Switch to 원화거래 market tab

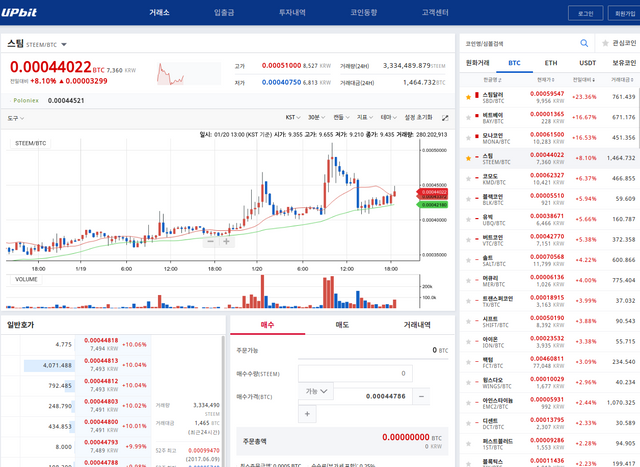click(x=478, y=63)
